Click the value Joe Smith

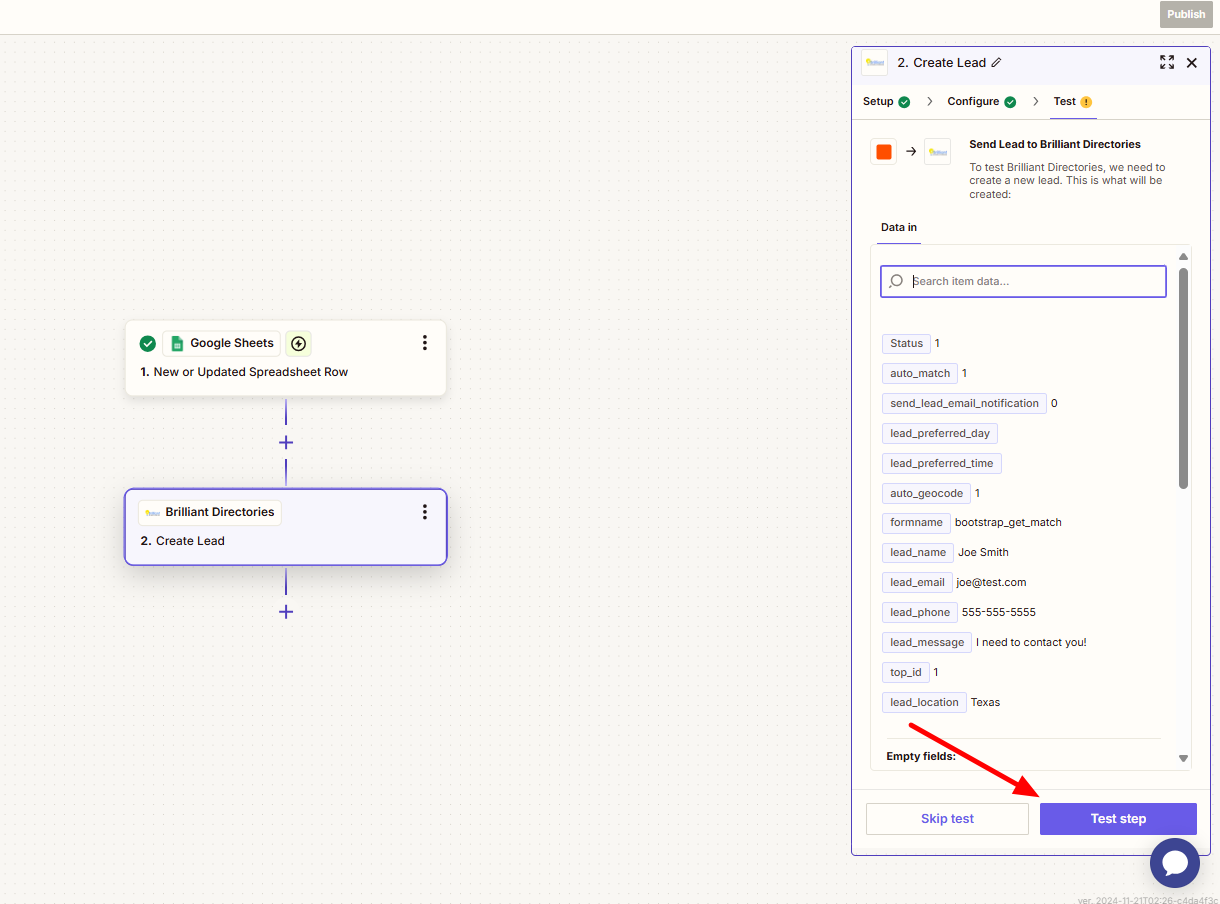coord(983,552)
